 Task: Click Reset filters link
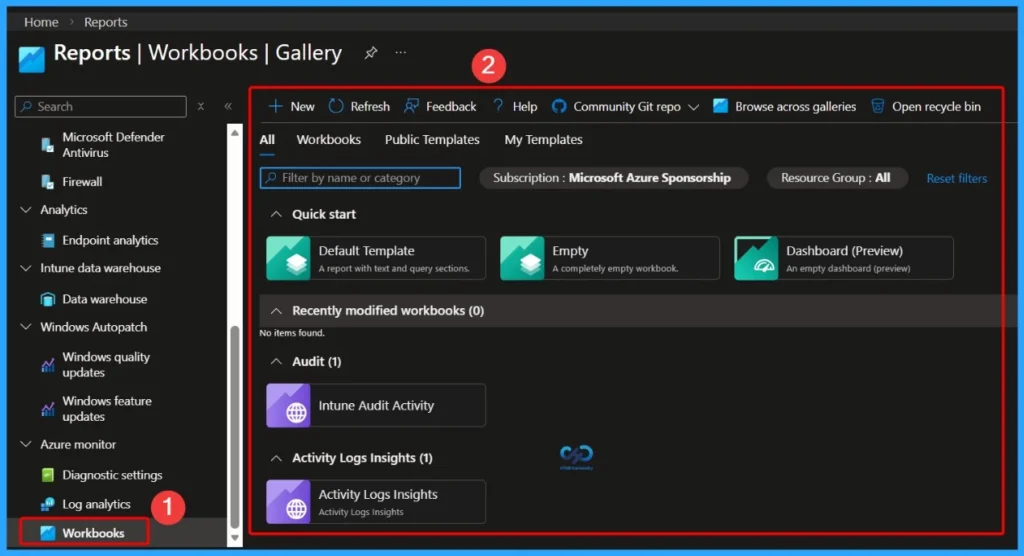tap(957, 178)
